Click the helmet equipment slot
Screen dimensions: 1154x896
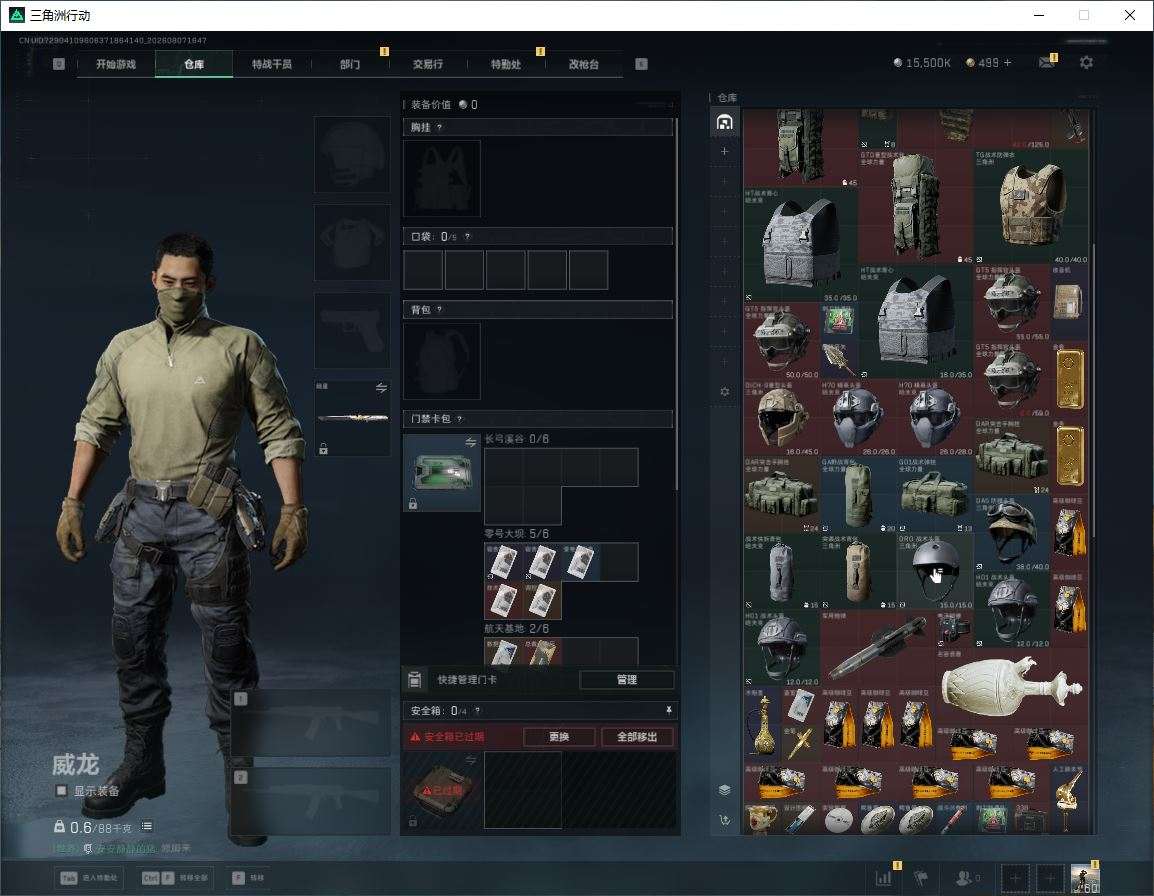tap(353, 155)
